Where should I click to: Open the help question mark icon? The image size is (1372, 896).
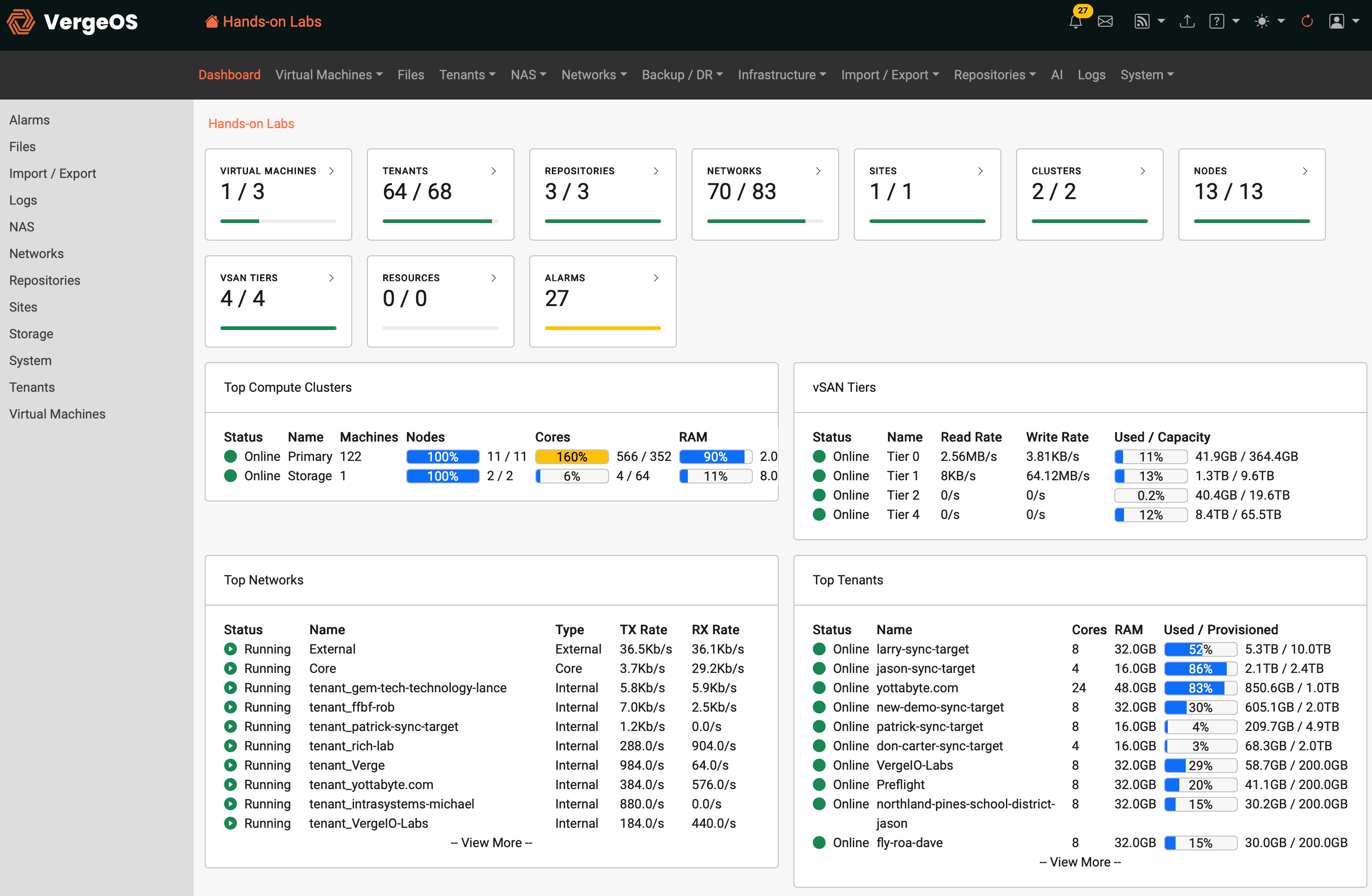click(1216, 21)
